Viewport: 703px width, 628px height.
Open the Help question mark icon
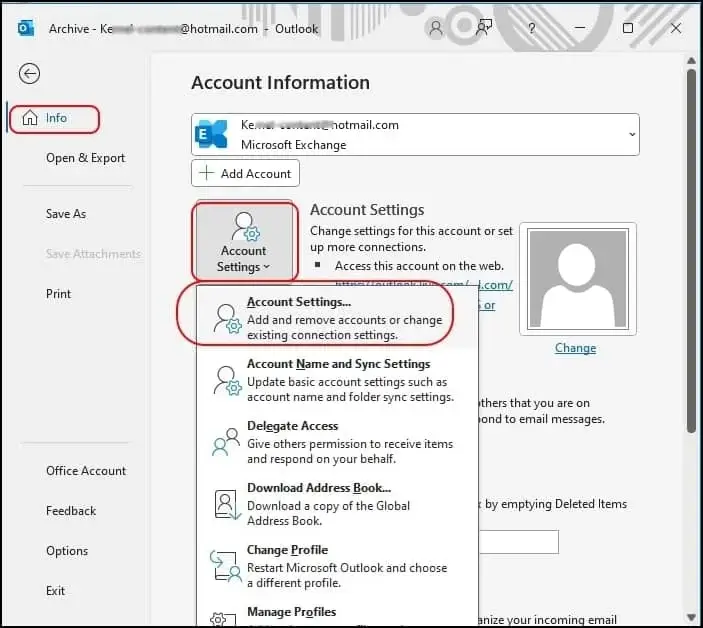532,29
